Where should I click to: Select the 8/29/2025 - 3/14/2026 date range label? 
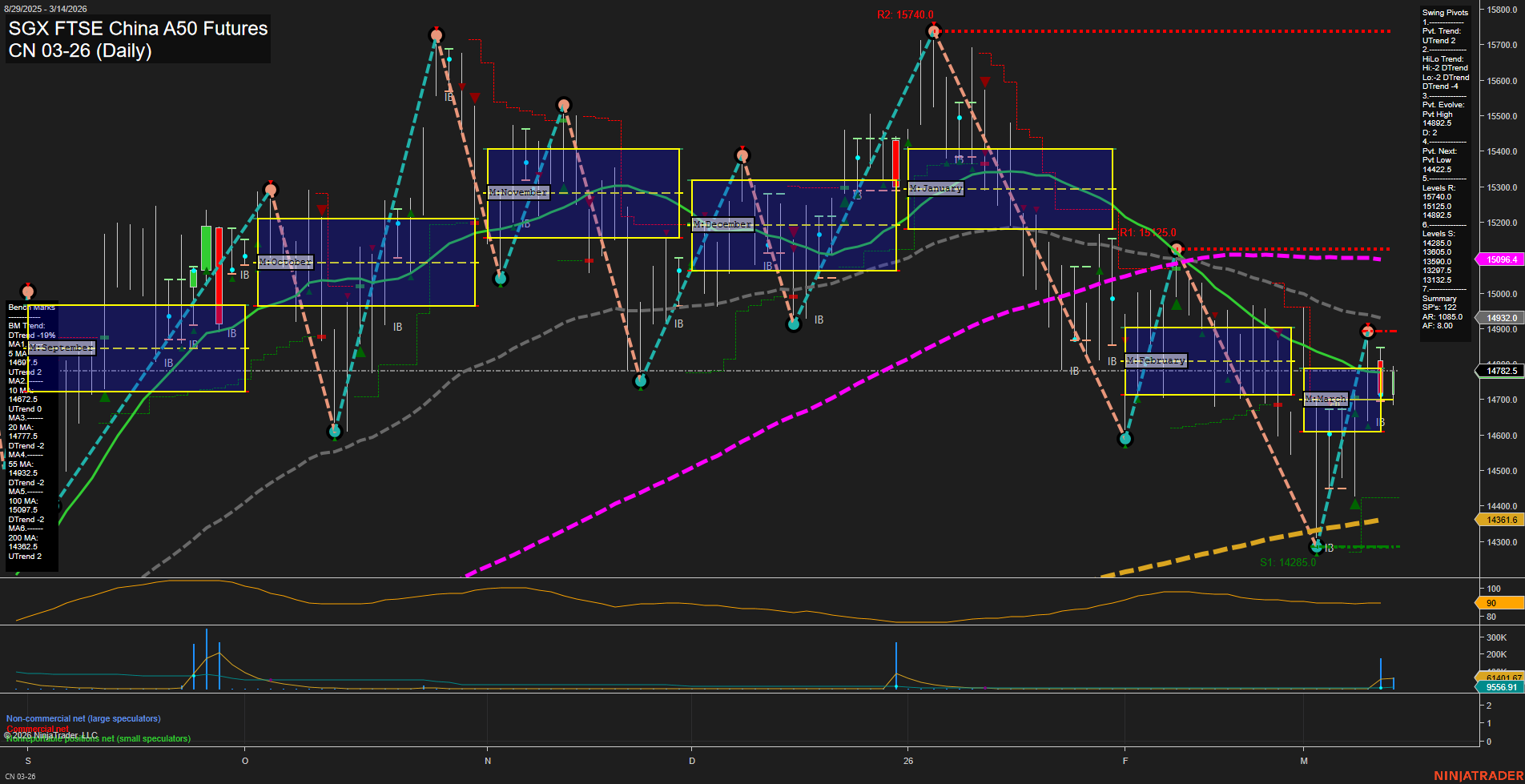[x=45, y=9]
